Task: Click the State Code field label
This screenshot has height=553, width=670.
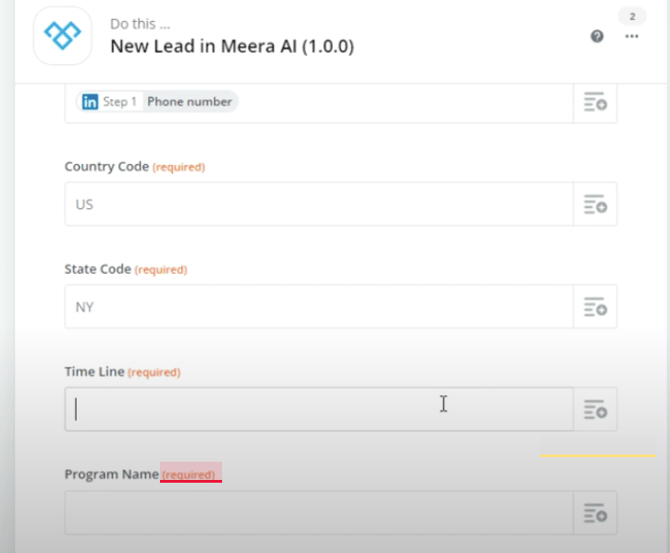Action: 98,269
